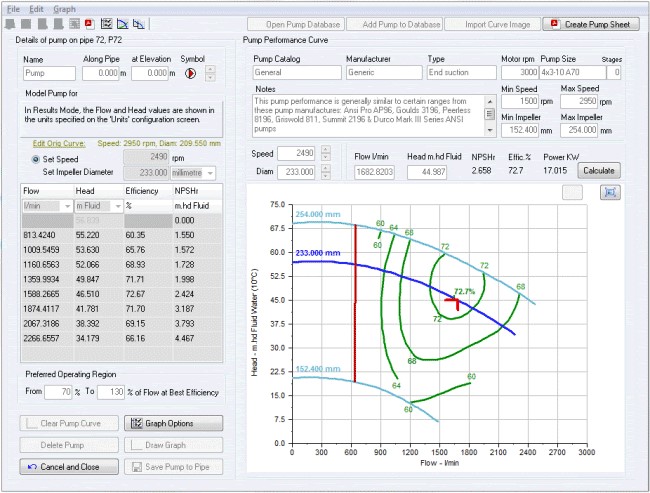Click the Create Pump Sheet button

point(591,24)
